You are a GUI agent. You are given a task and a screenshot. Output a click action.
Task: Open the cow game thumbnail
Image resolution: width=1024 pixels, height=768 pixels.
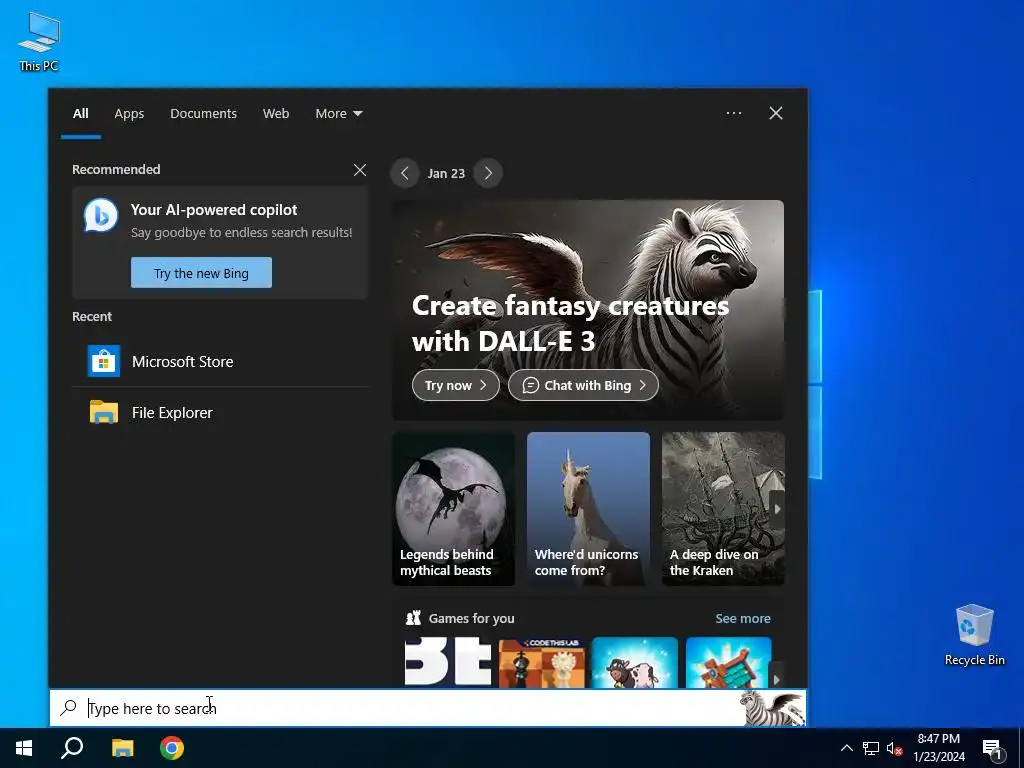[635, 662]
